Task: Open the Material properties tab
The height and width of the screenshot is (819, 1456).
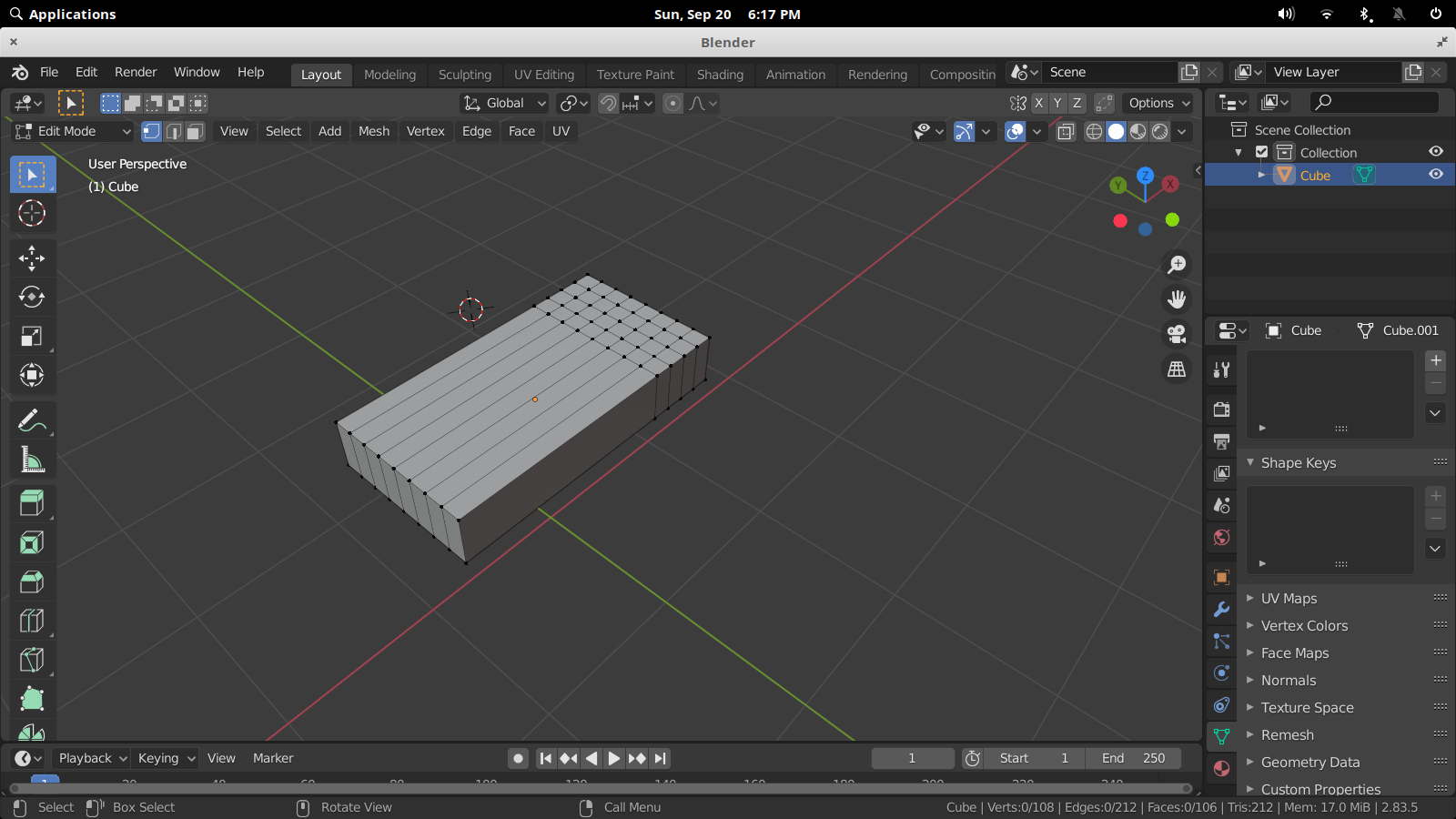Action: 1221,768
